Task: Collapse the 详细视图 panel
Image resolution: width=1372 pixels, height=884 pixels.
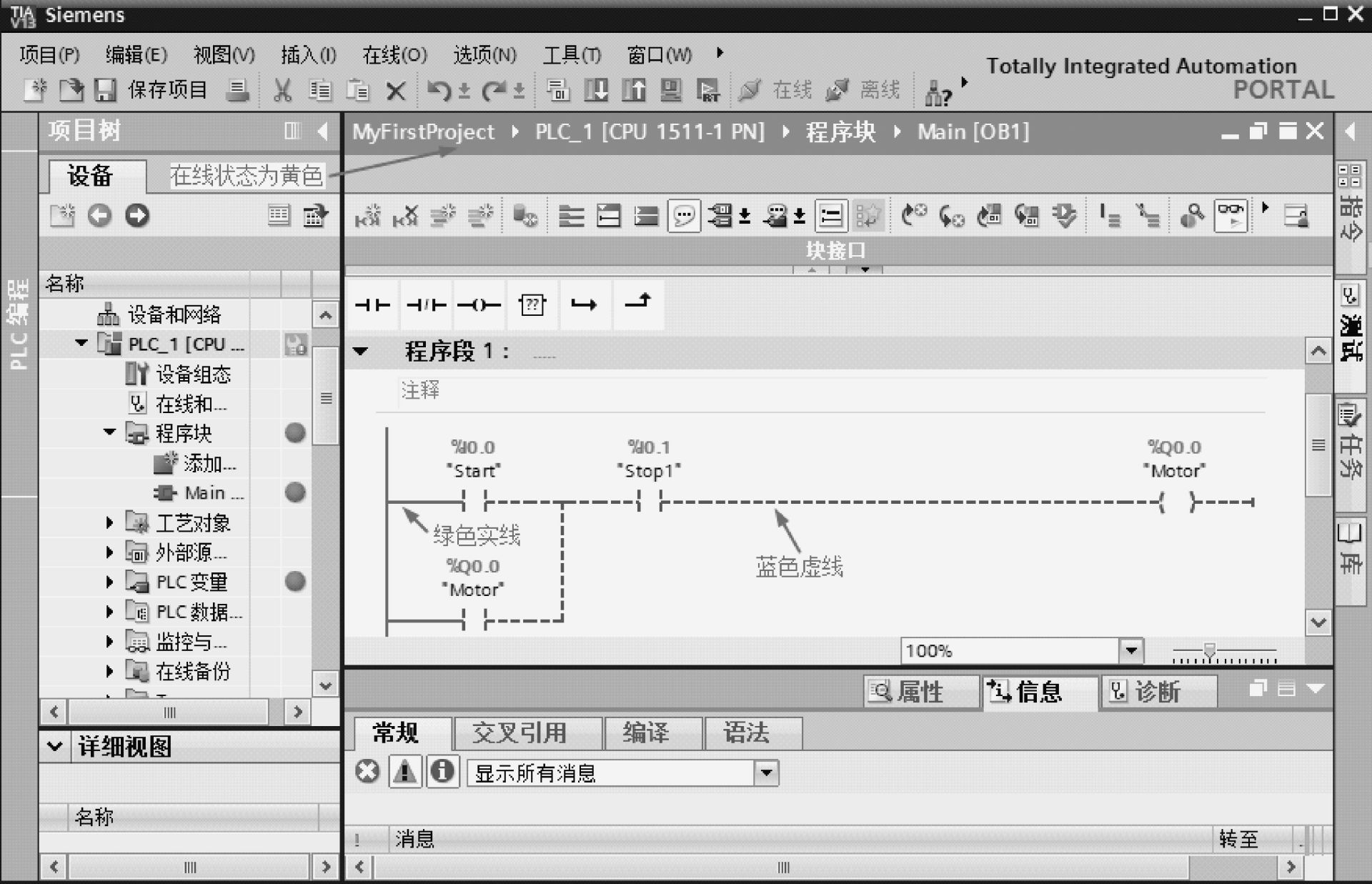Action: coord(55,747)
